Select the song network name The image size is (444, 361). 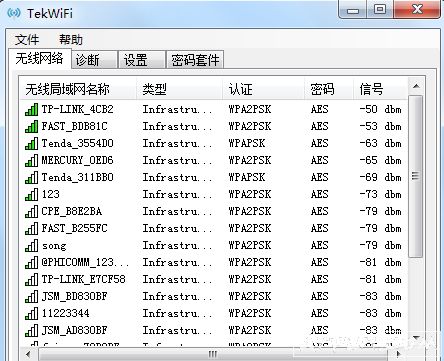point(54,246)
